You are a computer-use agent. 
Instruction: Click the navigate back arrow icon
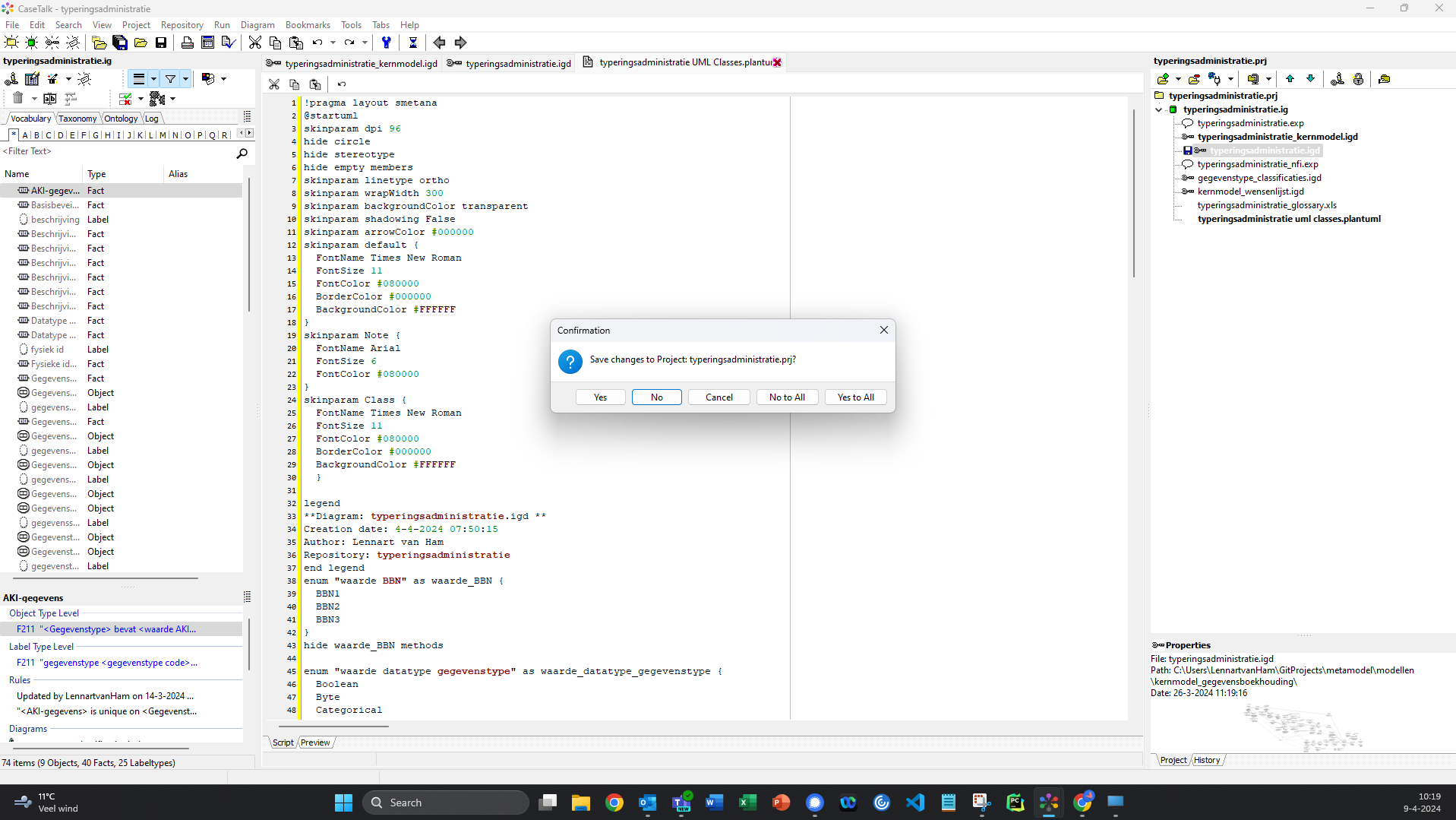pyautogui.click(x=439, y=43)
